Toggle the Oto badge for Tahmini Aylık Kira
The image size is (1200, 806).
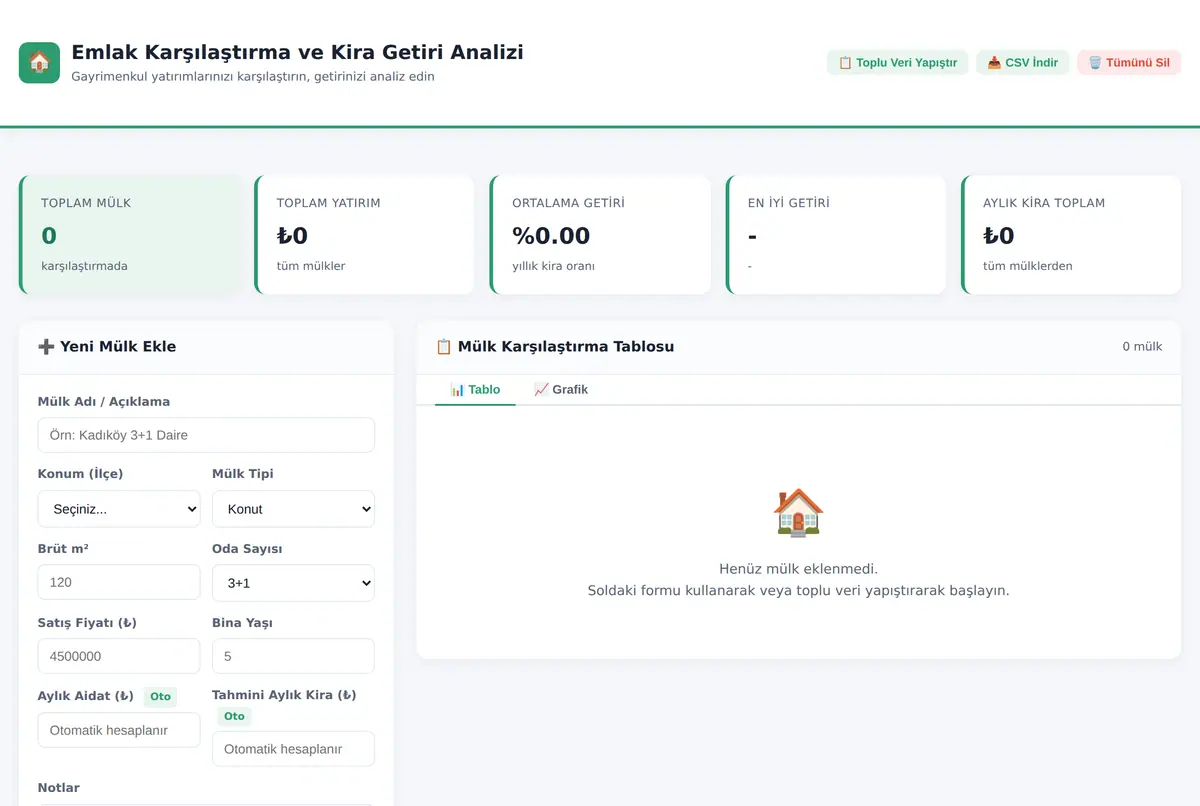234,716
